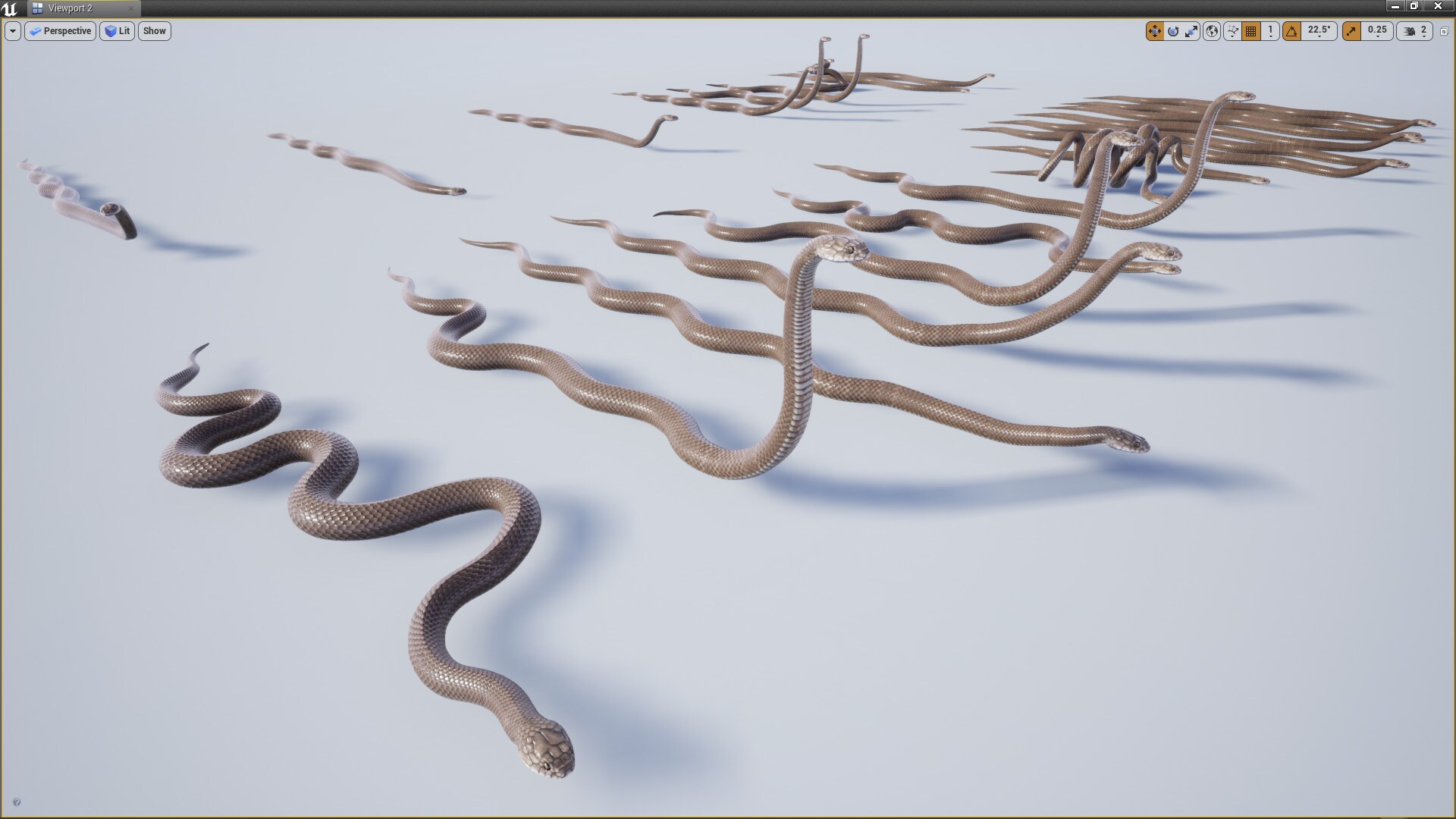Switch projection using the Perspective button
1456x819 pixels.
click(60, 31)
